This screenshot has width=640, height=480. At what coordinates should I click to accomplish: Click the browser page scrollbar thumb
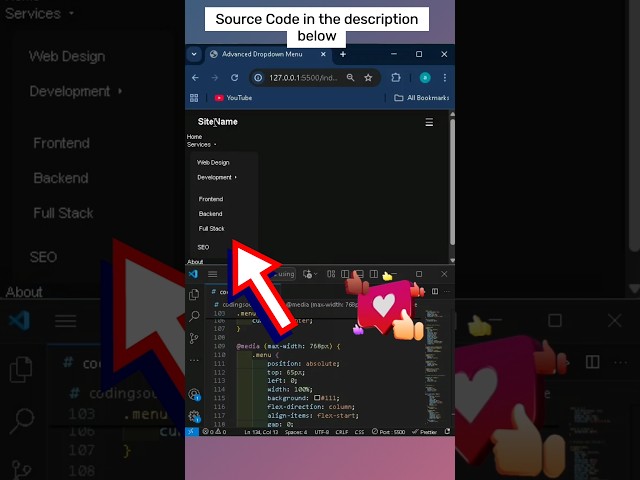tap(452, 182)
